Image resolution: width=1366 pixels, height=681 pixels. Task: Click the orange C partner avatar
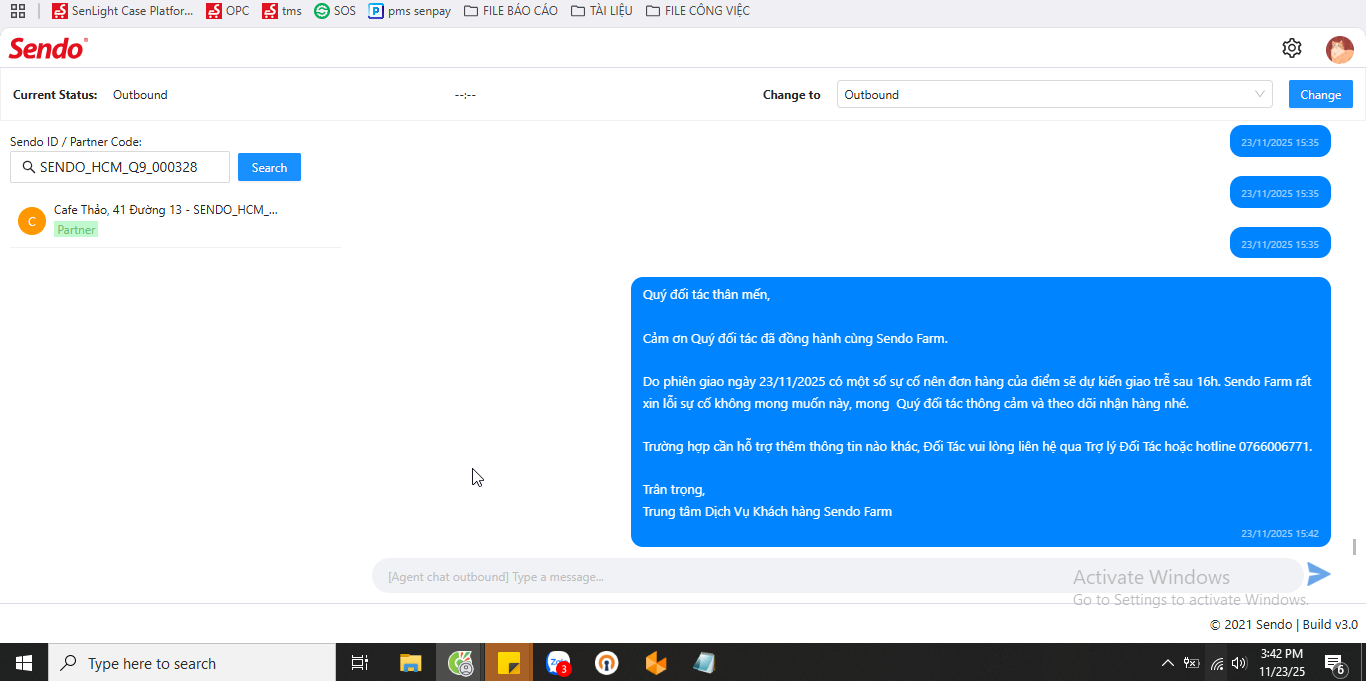pyautogui.click(x=32, y=221)
